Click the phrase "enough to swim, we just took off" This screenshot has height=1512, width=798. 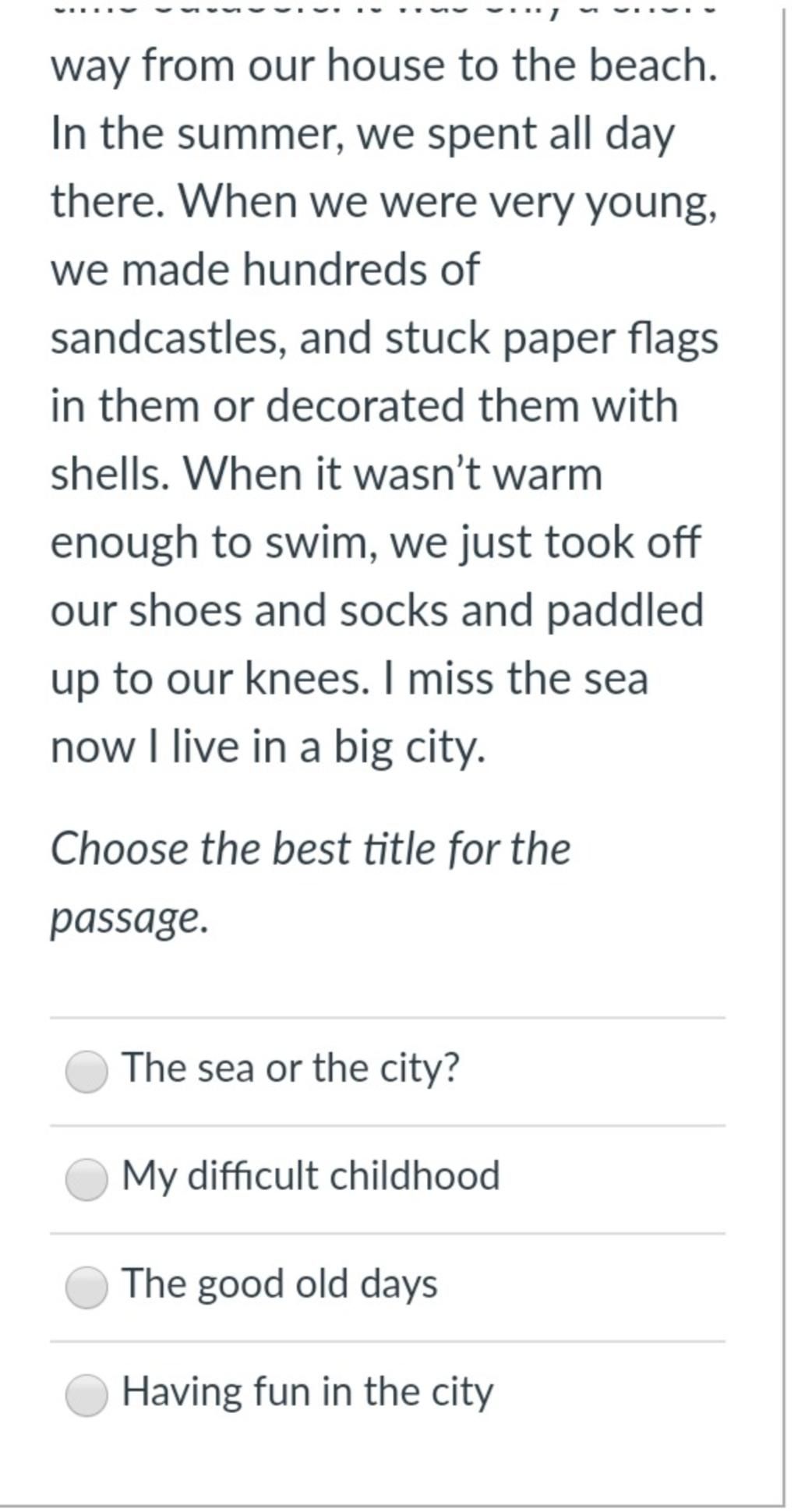[x=376, y=543]
